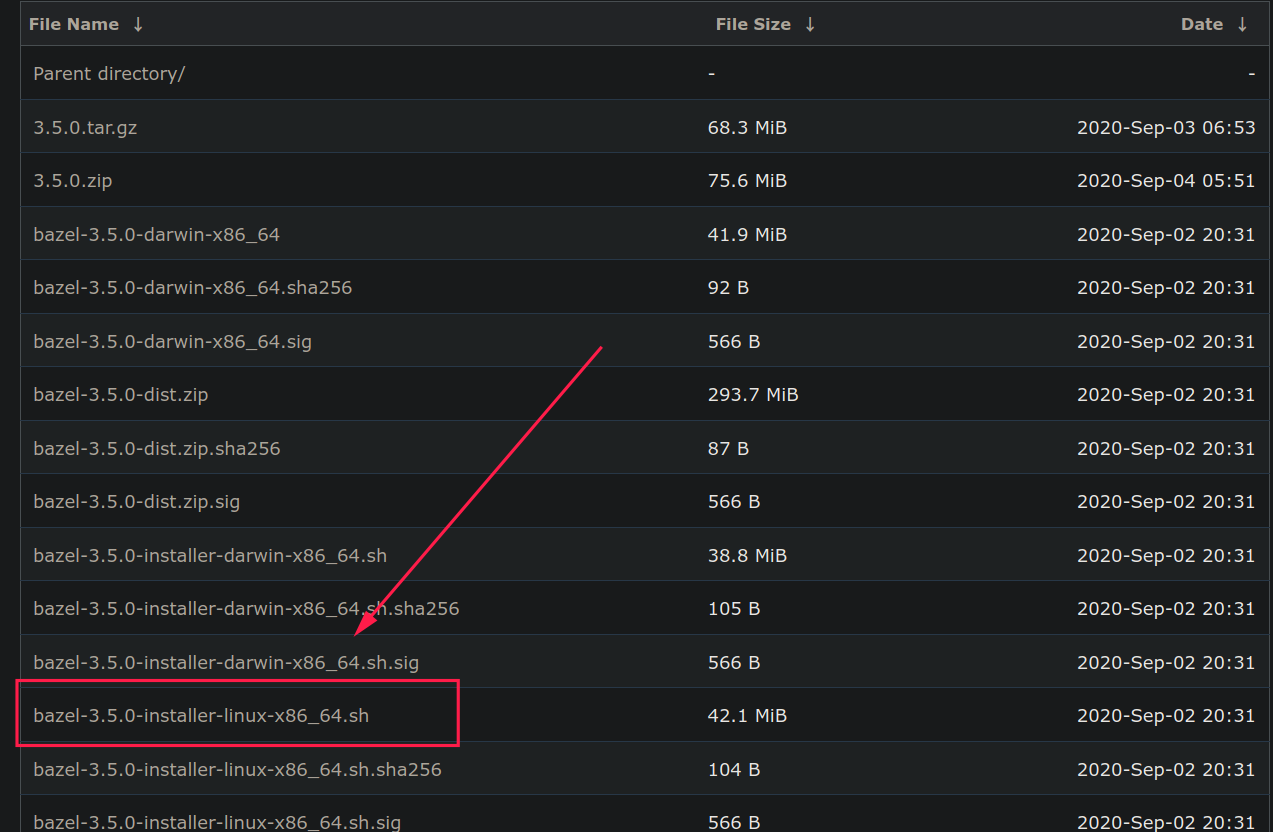1273x832 pixels.
Task: Click the 41.9 MiB size cell
Action: (x=747, y=235)
